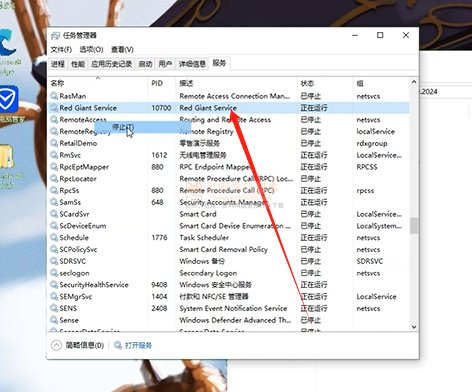
Task: Click the SDRSVC service gear icon
Action: coord(54,261)
